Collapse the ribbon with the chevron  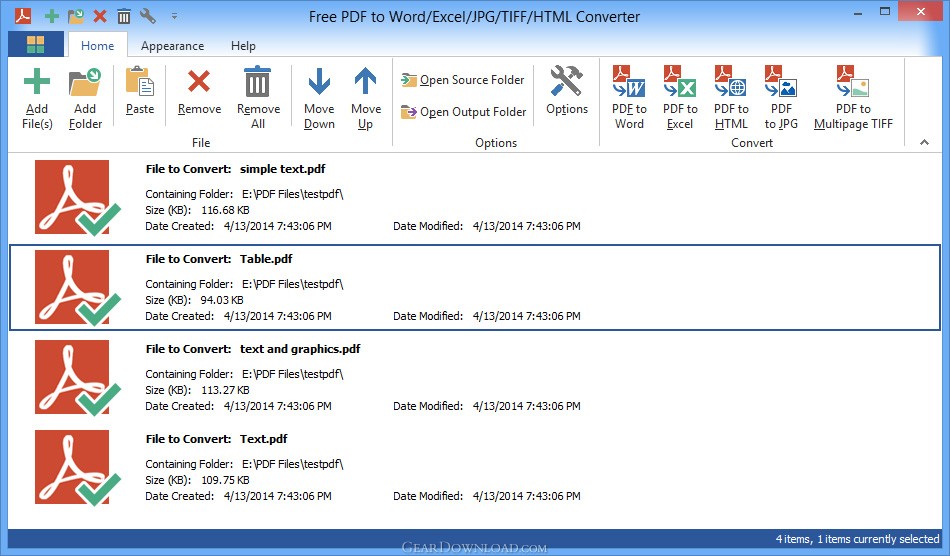pyautogui.click(x=924, y=142)
